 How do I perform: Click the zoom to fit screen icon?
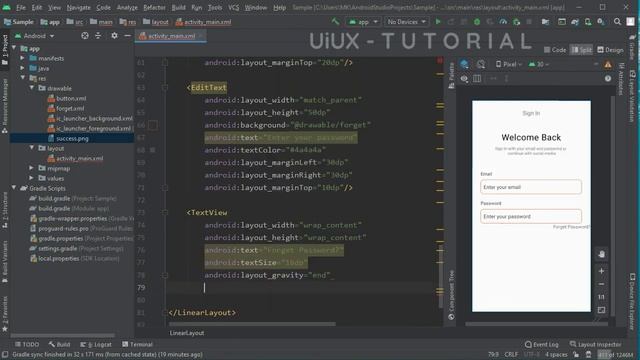click(601, 310)
